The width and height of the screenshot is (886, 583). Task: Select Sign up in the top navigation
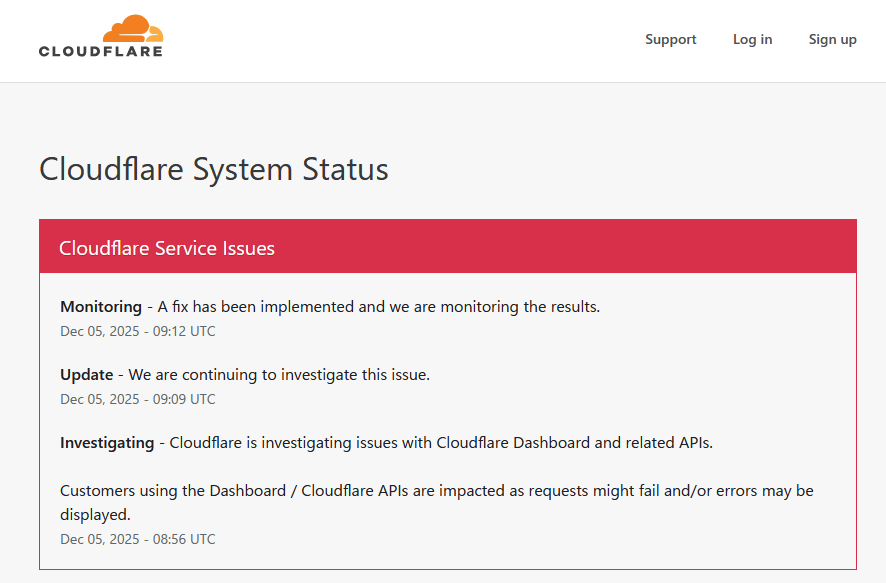tap(832, 39)
